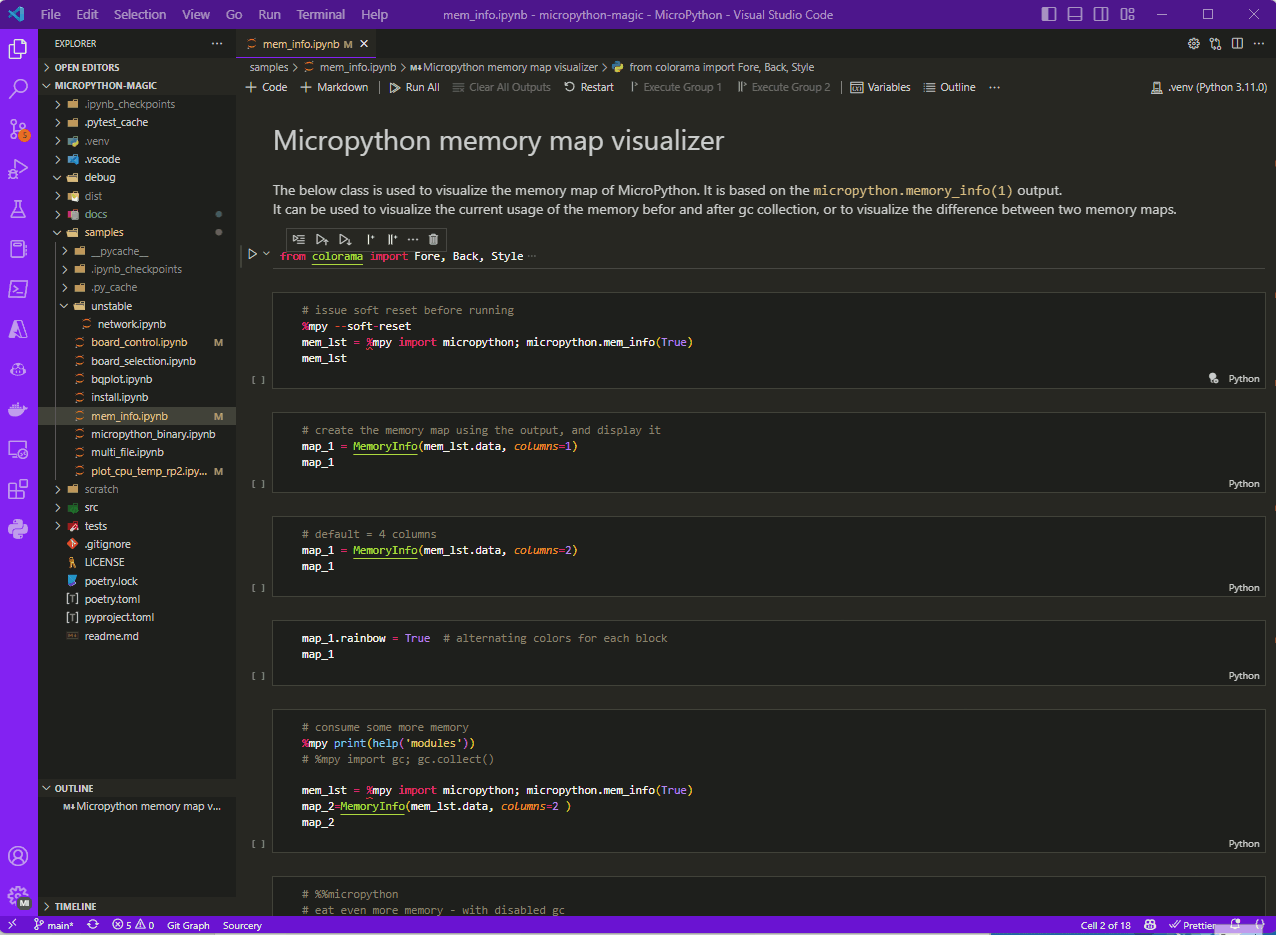Click the source control changes icon in editor title
The image size is (1276, 935).
point(1215,44)
